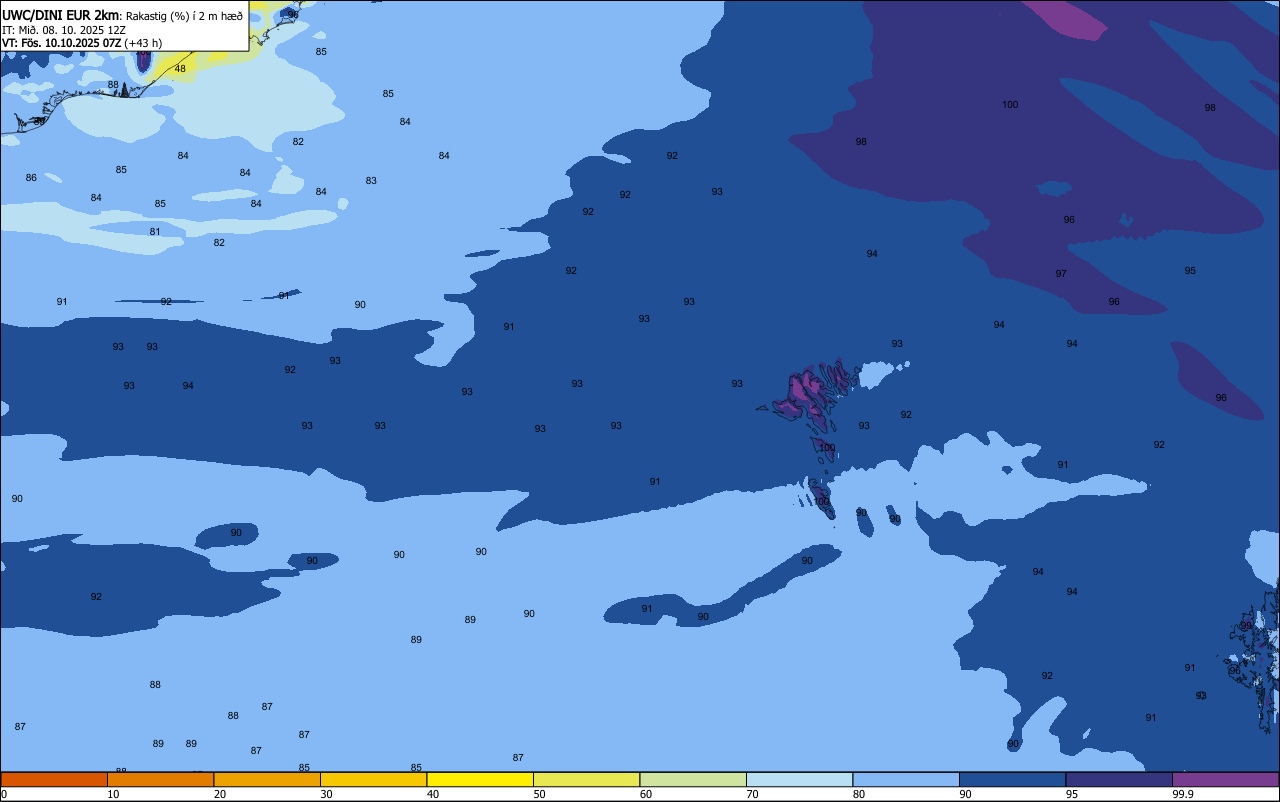The height and width of the screenshot is (802, 1280).
Task: Click the medium blue 90–95 legend segment
Action: click(1012, 779)
